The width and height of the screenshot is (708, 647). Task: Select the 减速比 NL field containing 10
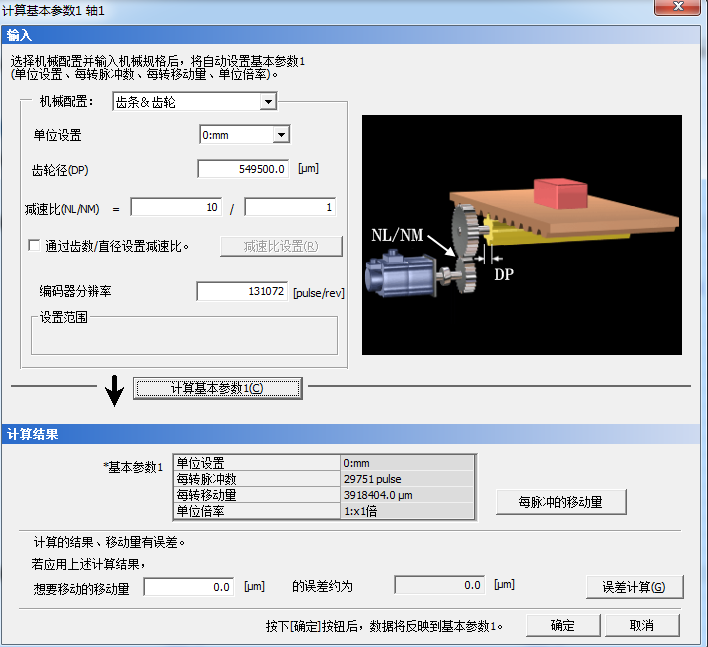(175, 207)
